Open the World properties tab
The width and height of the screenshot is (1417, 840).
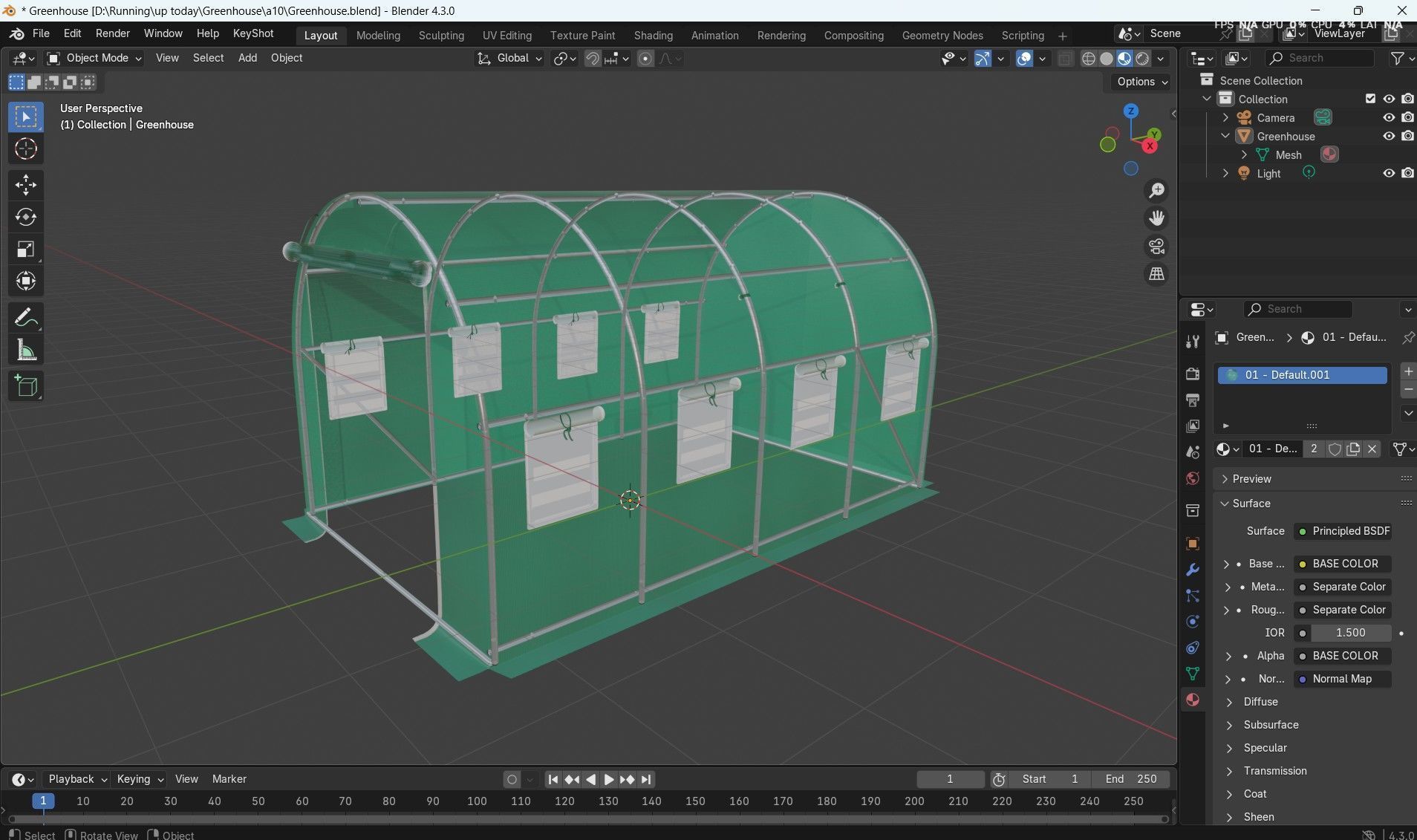pyautogui.click(x=1193, y=478)
